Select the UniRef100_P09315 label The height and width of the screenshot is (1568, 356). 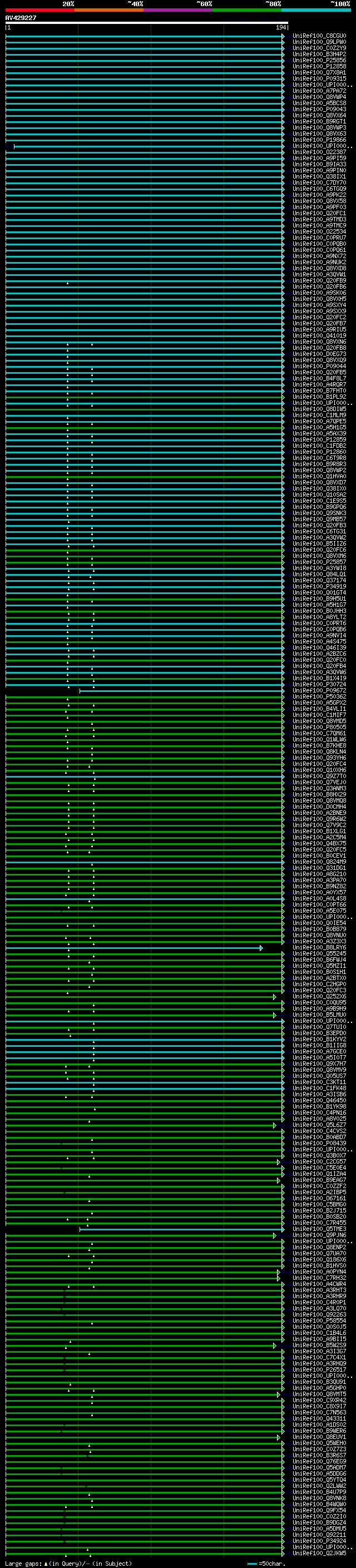tap(319, 78)
